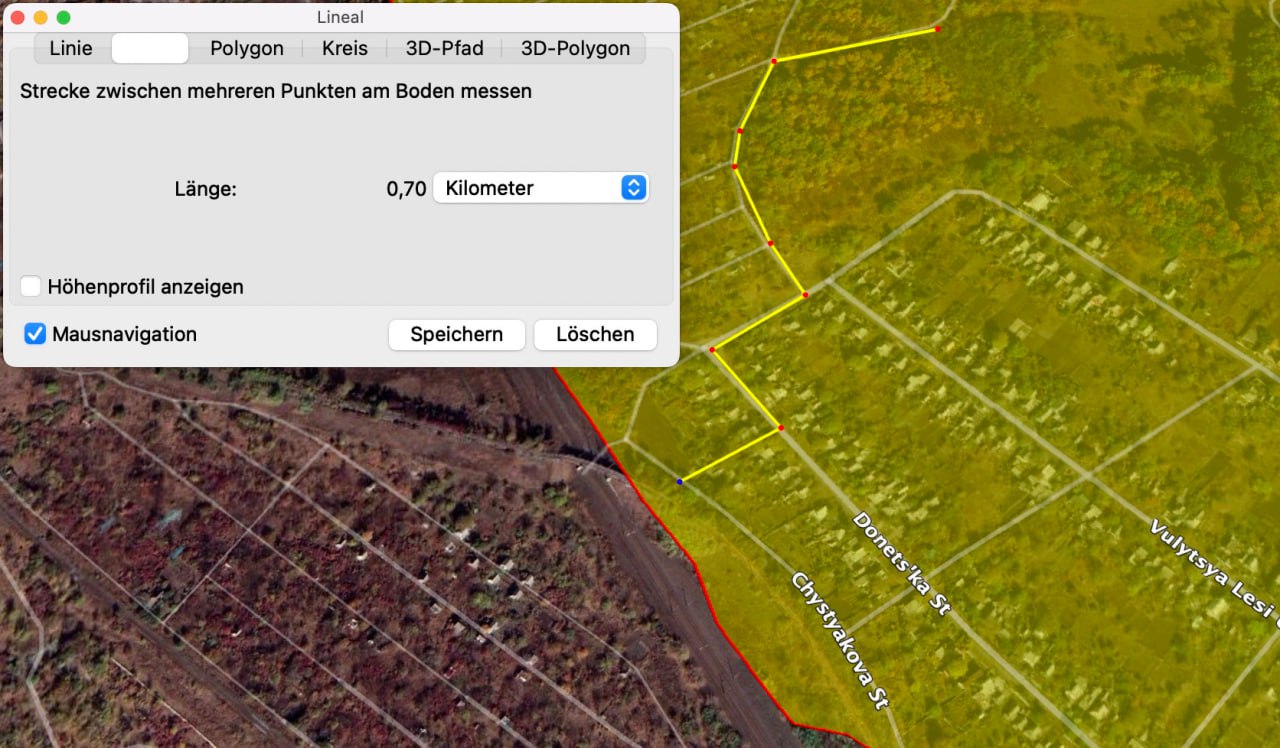Click the green zoom window button

coord(63,17)
